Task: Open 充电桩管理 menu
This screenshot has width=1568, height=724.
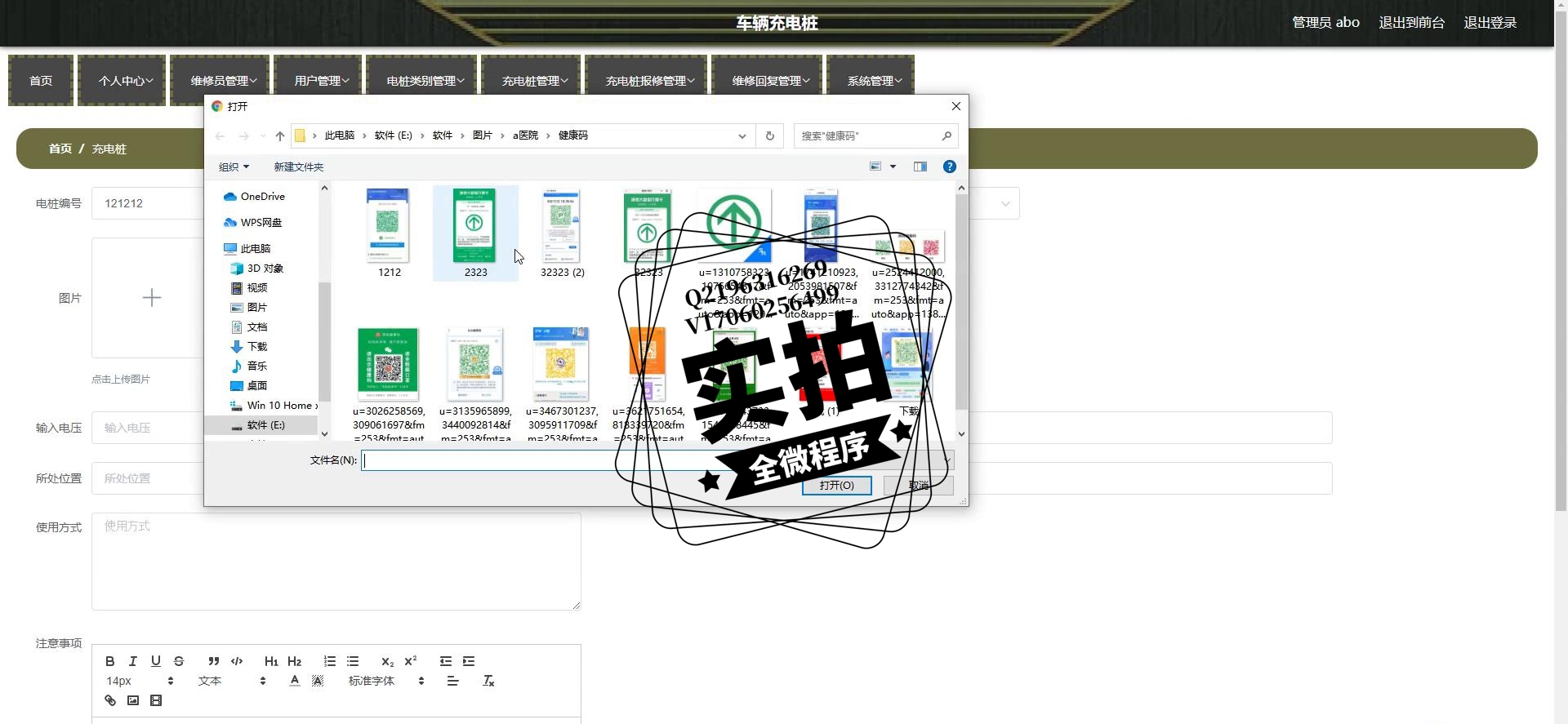Action: tap(531, 81)
